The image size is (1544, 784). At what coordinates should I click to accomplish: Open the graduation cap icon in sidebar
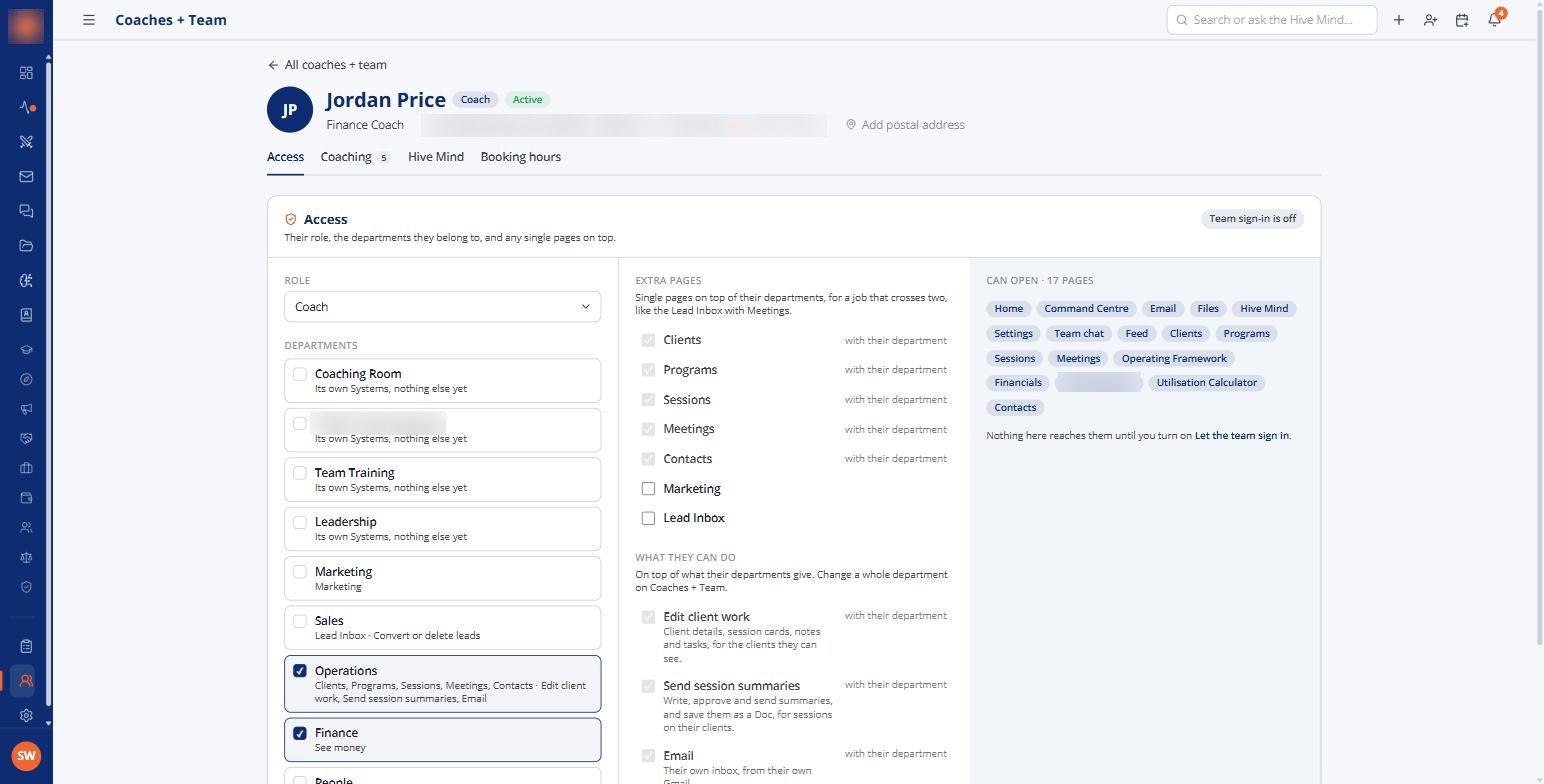26,350
